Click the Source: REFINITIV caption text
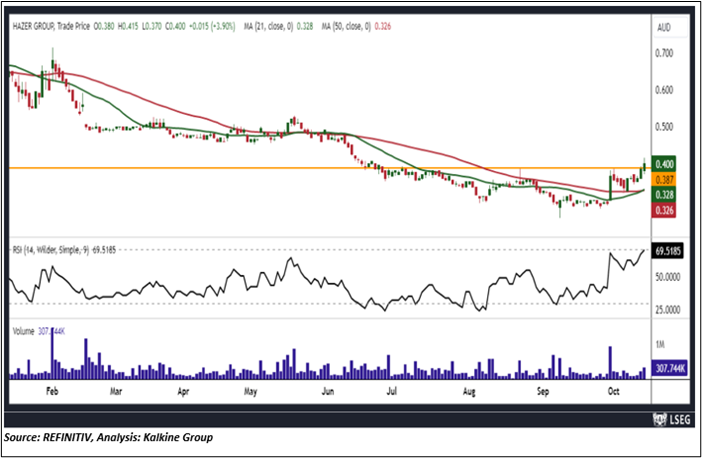The height and width of the screenshot is (458, 702). pyautogui.click(x=109, y=437)
